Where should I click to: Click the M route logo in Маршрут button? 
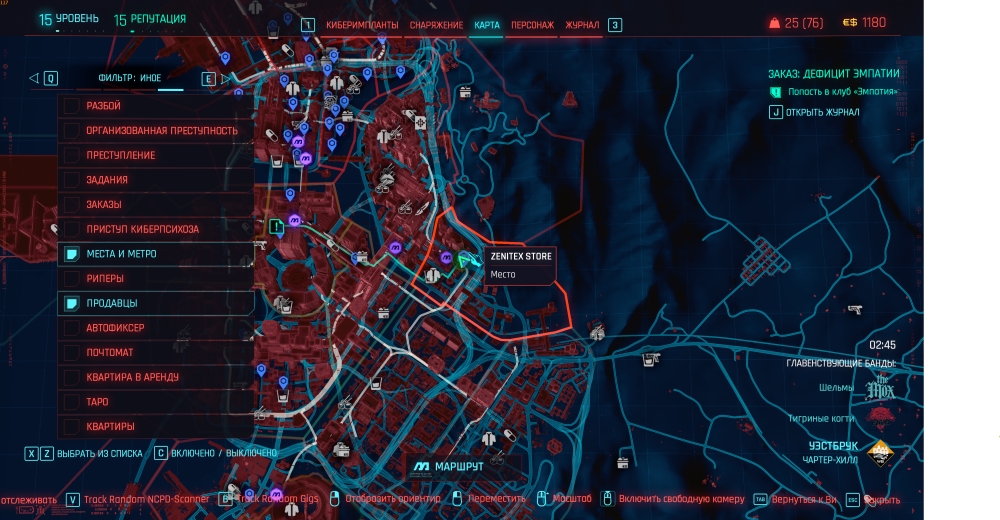click(x=421, y=467)
